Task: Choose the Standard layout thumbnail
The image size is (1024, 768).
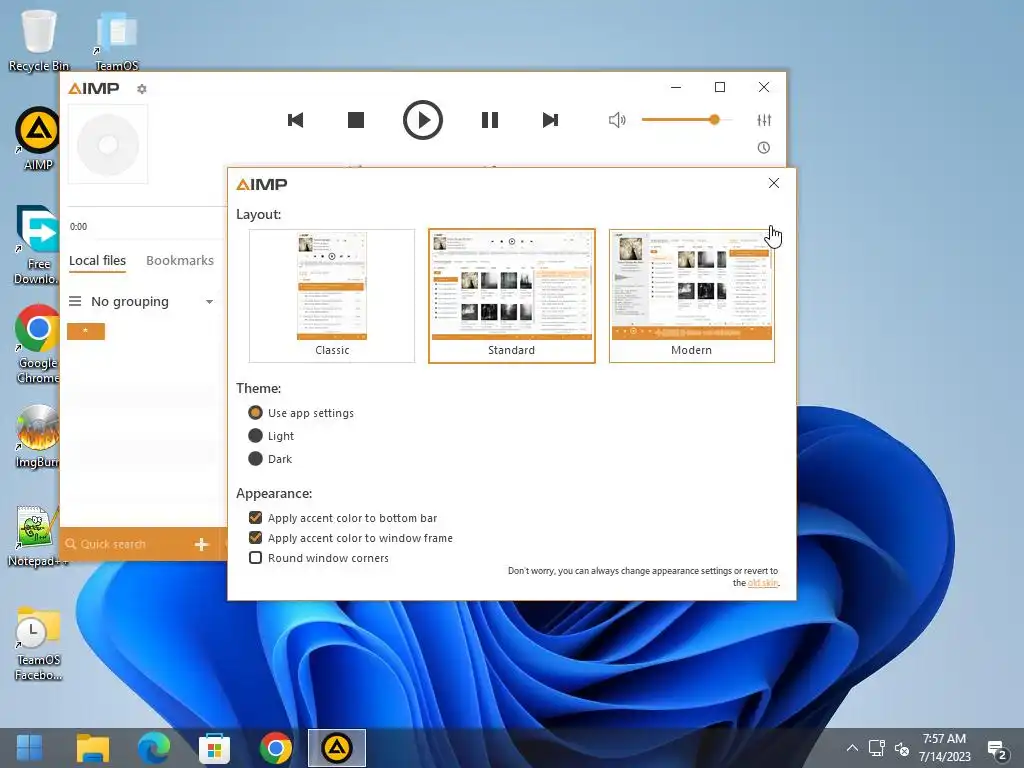Action: (511, 296)
